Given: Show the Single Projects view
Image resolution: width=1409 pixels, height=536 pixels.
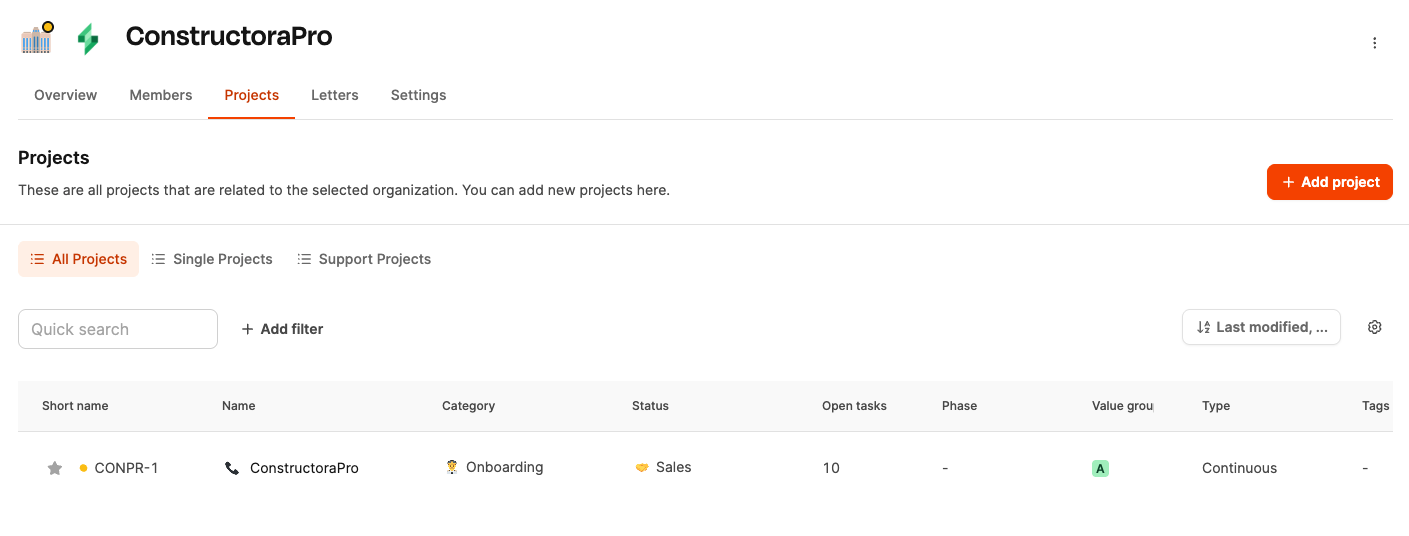Looking at the screenshot, I should 212,259.
